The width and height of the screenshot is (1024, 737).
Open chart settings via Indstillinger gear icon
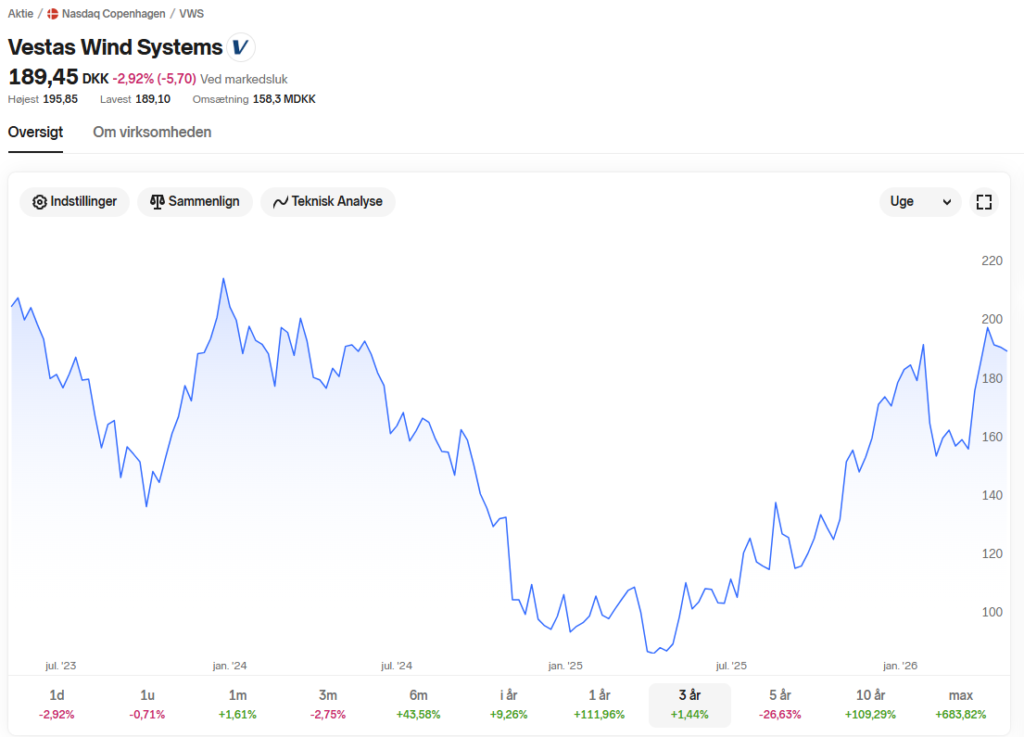click(40, 202)
